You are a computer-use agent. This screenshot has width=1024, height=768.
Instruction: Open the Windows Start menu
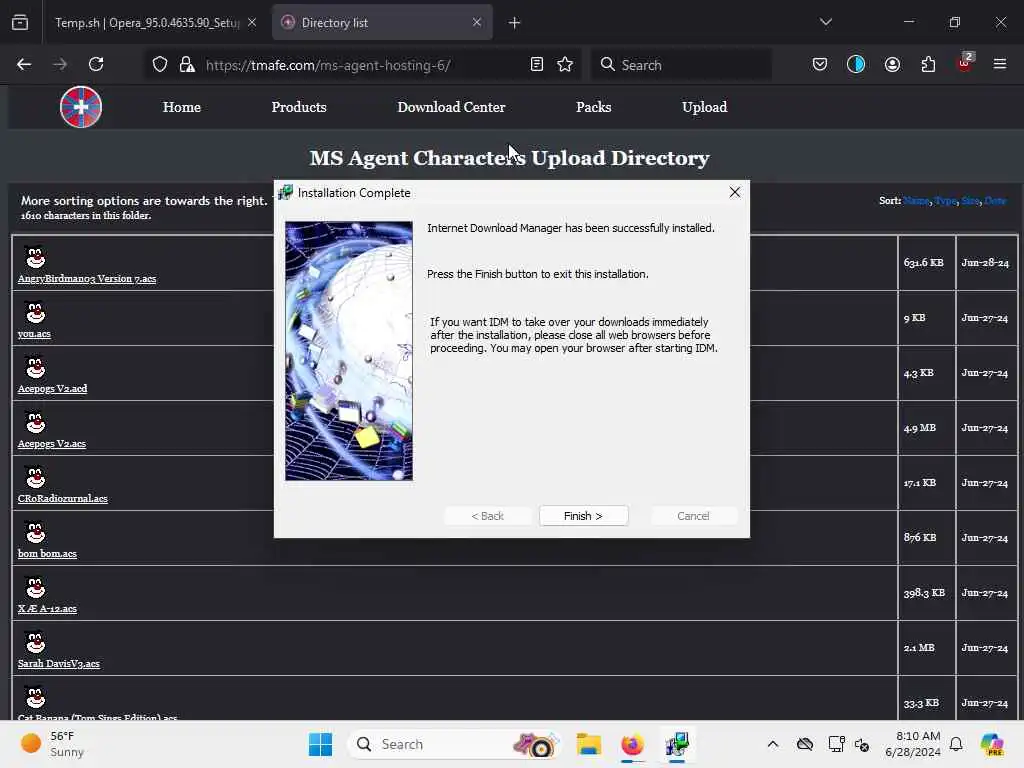click(320, 744)
